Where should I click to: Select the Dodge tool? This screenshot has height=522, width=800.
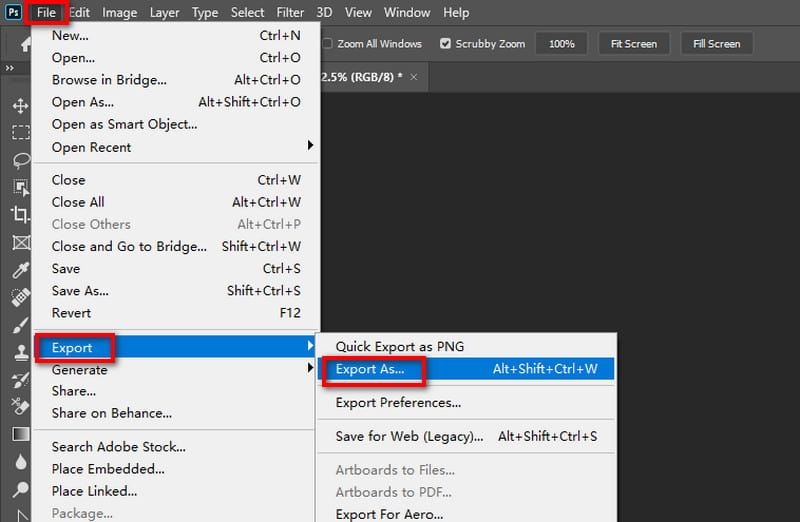coord(20,489)
